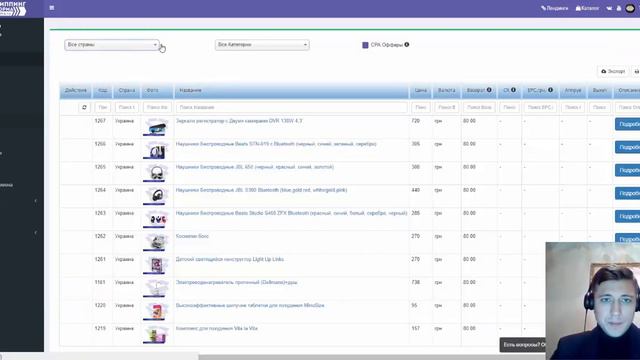Open product thumbnail for item 1267
Screen dimensions: 640x360
click(156, 127)
